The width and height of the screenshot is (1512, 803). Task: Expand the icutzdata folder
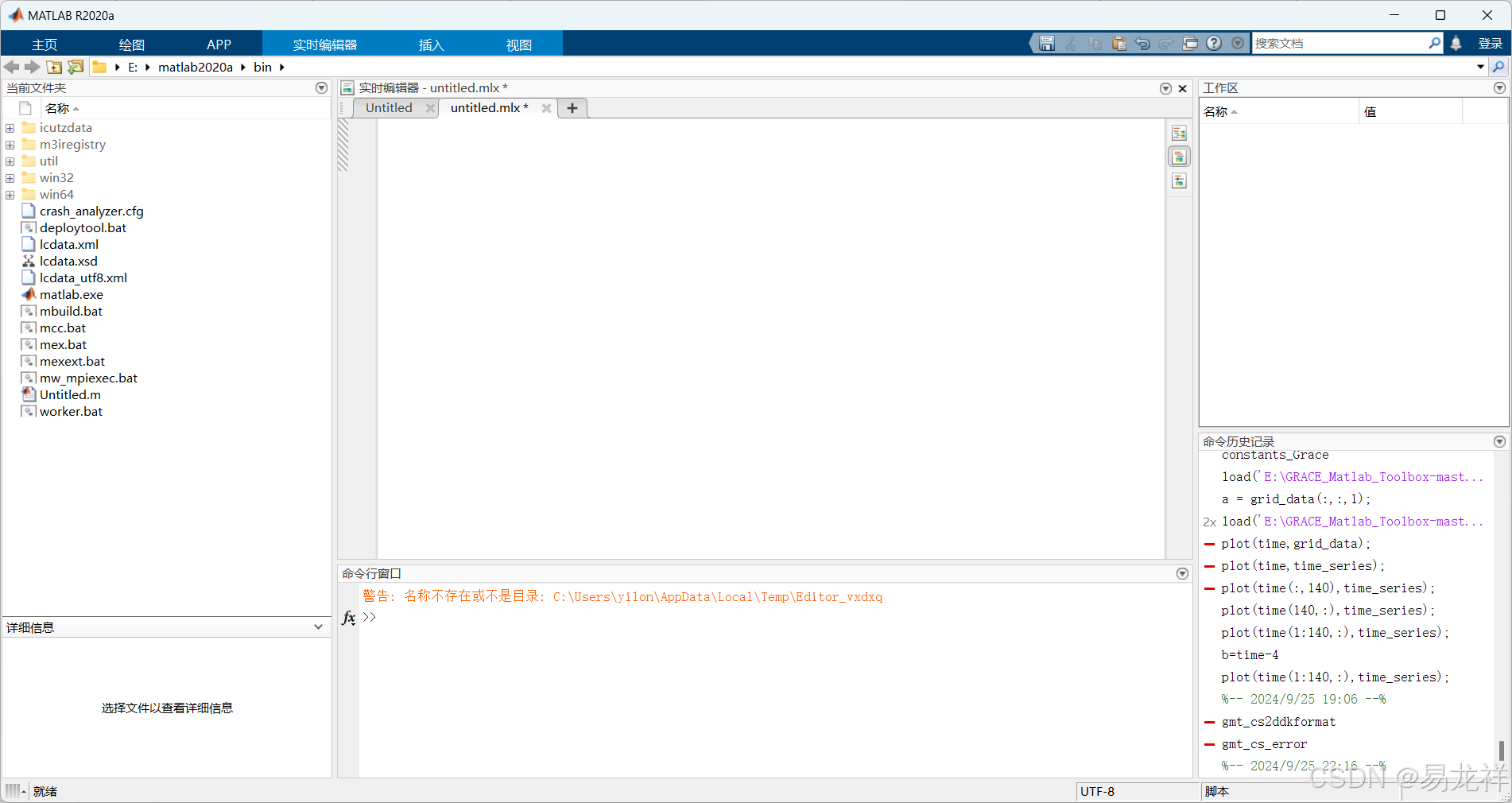(x=10, y=128)
